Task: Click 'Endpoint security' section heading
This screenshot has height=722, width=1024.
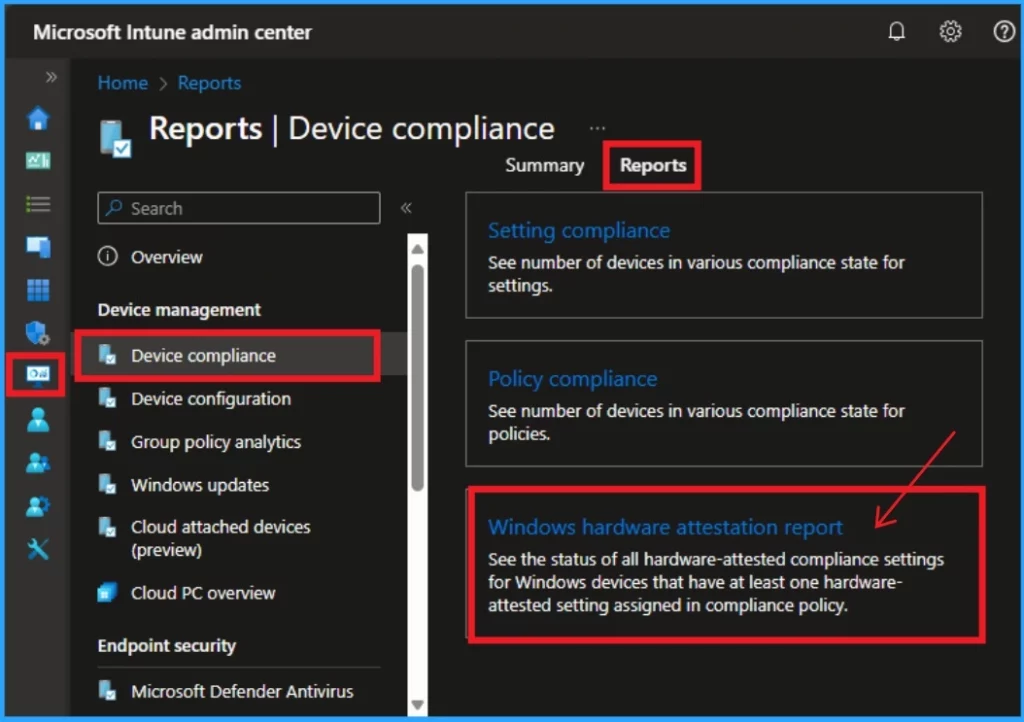Action: point(167,645)
